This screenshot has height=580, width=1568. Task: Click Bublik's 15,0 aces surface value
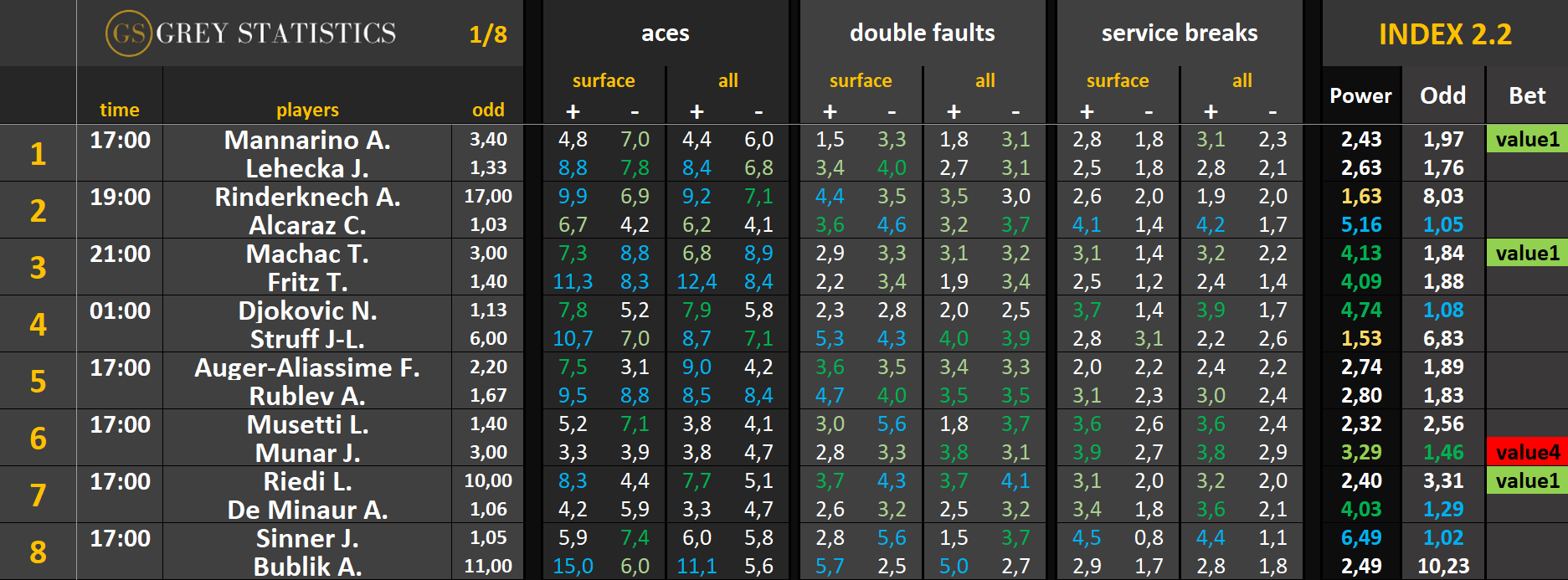click(x=573, y=566)
